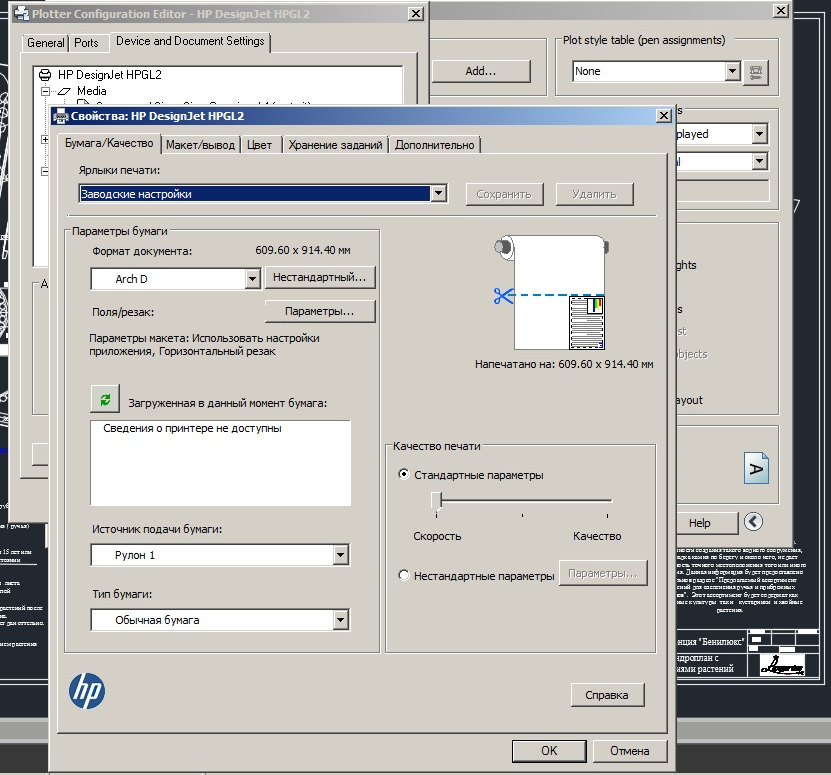Click the portrait orientation letter A icon
The height and width of the screenshot is (775, 831).
(x=756, y=468)
